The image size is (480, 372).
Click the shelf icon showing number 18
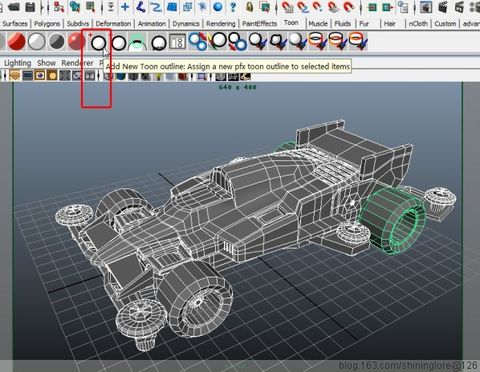click(x=178, y=42)
